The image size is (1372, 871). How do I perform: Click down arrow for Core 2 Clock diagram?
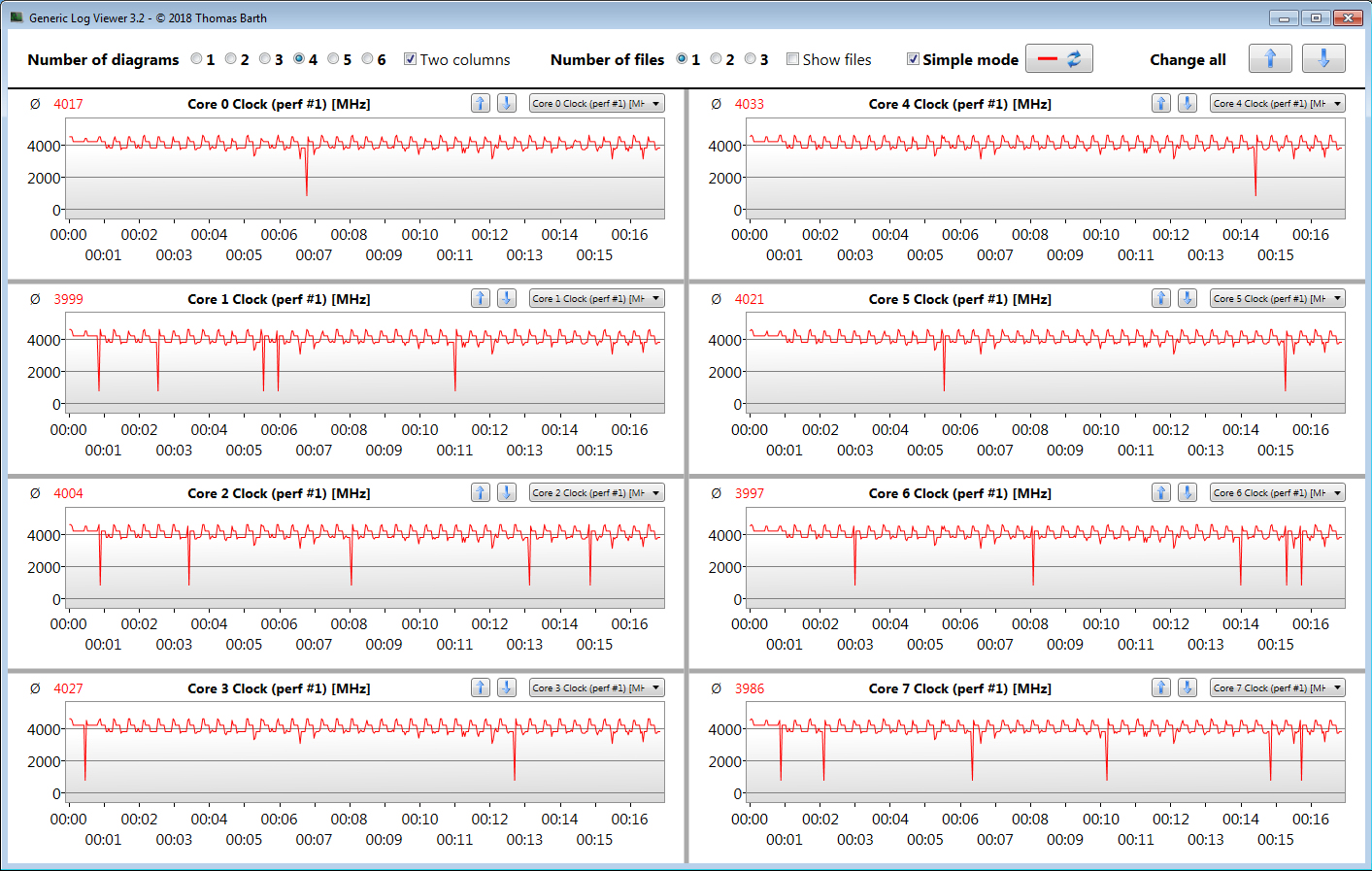click(507, 492)
